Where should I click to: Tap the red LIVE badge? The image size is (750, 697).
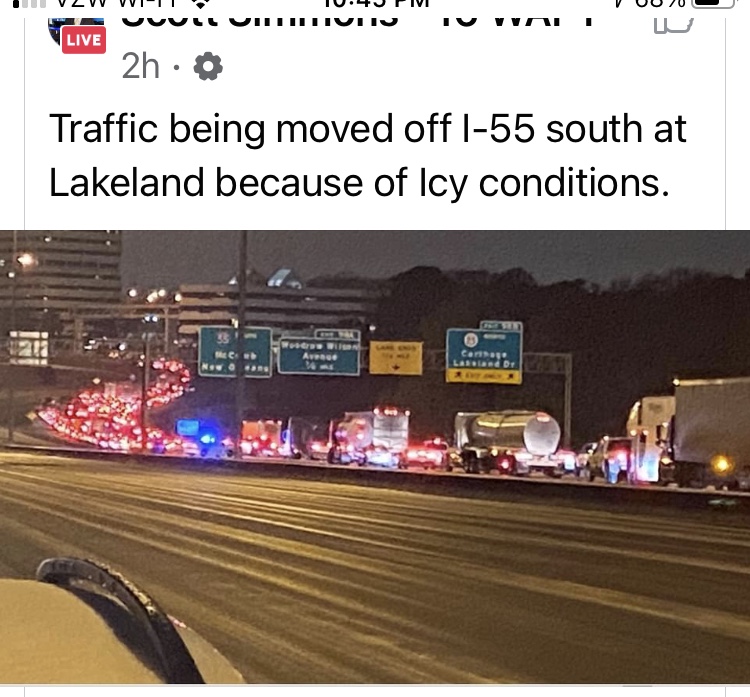click(84, 40)
